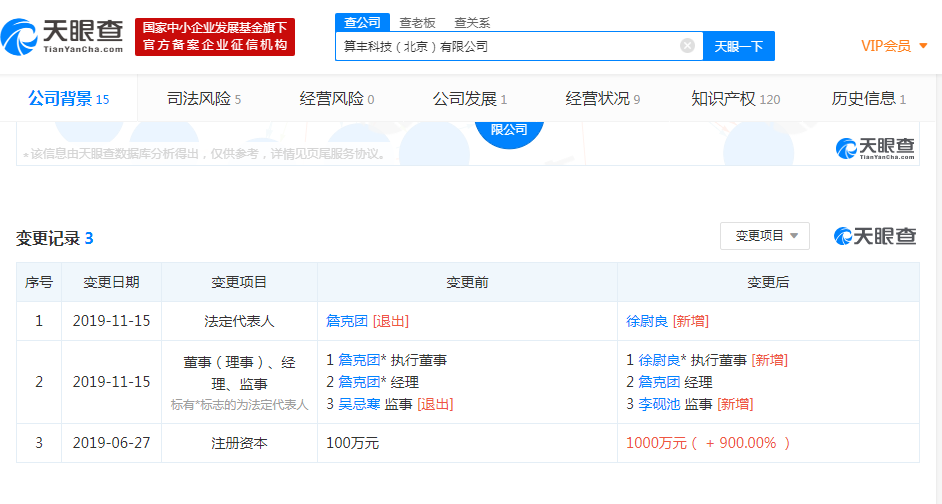Image resolution: width=942 pixels, height=504 pixels.
Task: Click the 变更后 column header
Action: pos(768,282)
